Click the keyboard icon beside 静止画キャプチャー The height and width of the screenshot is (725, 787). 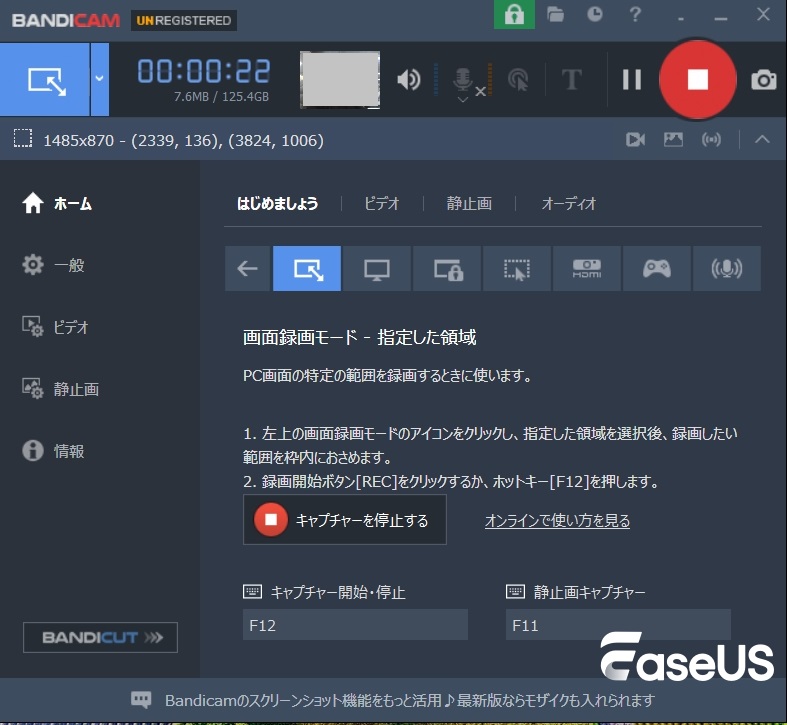pyautogui.click(x=515, y=591)
